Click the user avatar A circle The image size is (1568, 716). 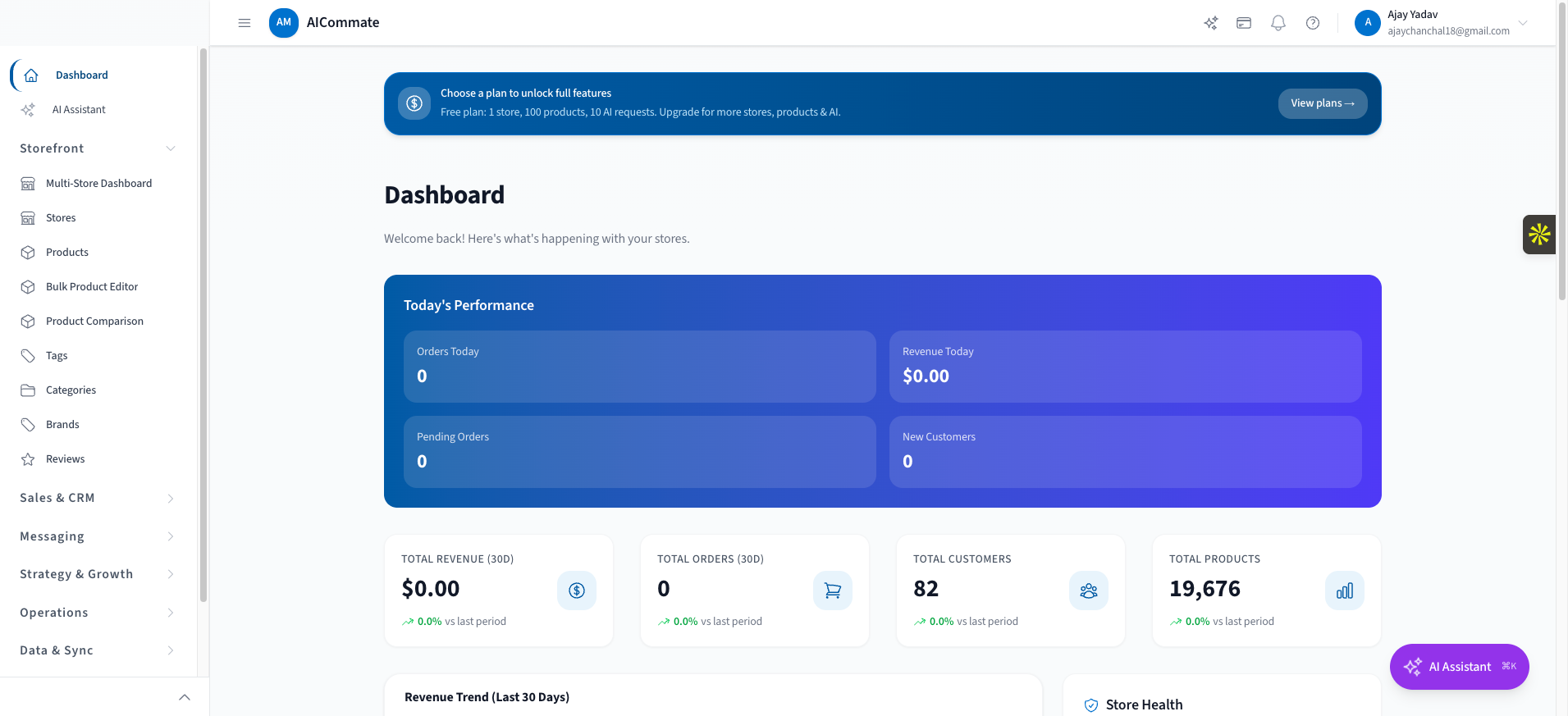pyautogui.click(x=1368, y=23)
